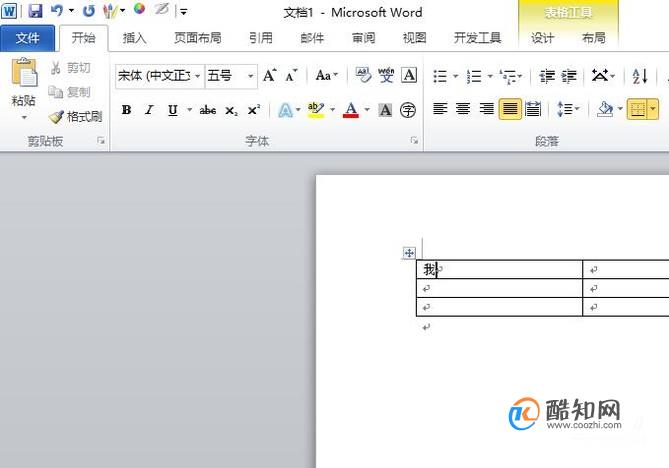Clear formatting eraser icon

click(x=363, y=76)
